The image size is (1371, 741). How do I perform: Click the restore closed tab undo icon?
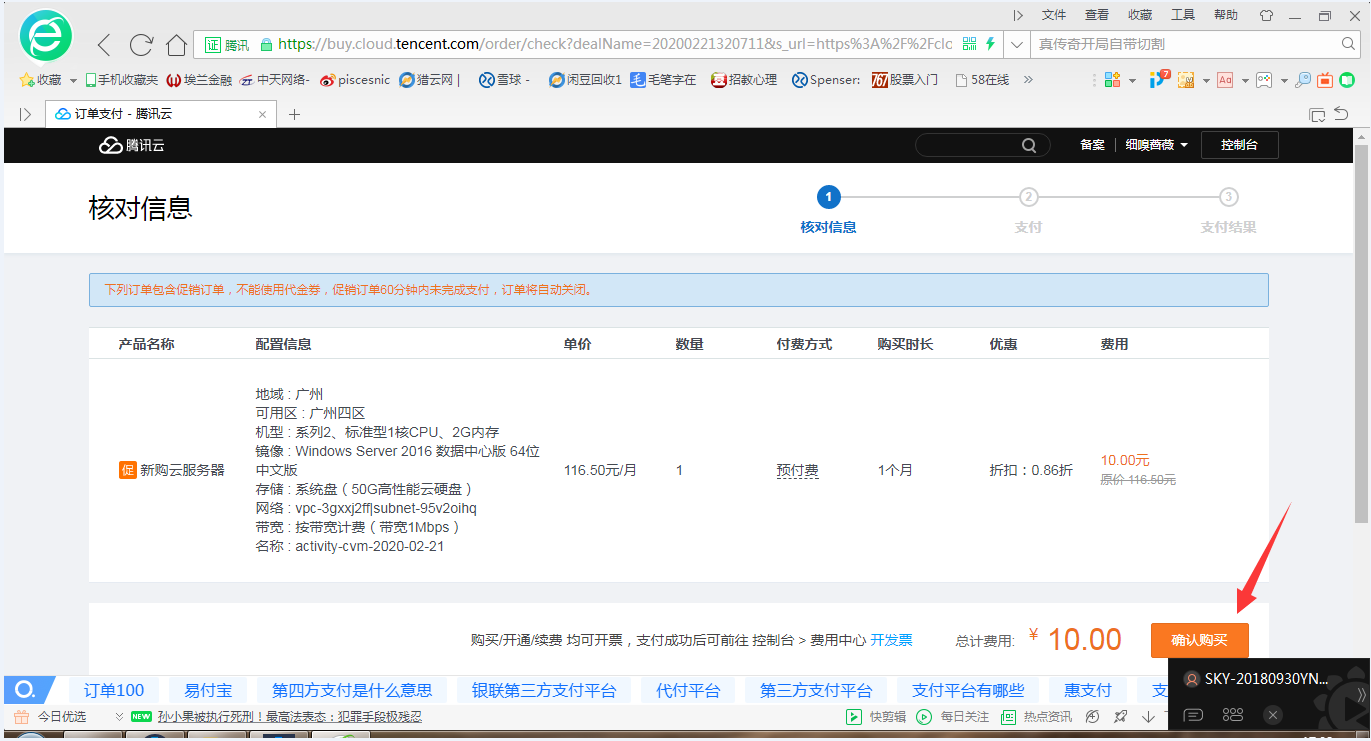point(1342,114)
